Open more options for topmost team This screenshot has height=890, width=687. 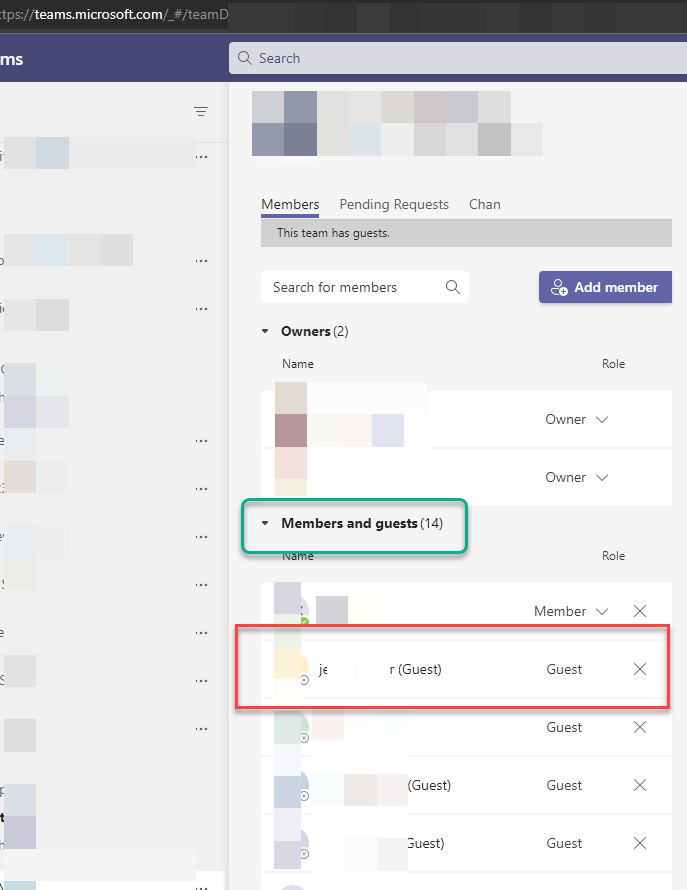(x=202, y=157)
